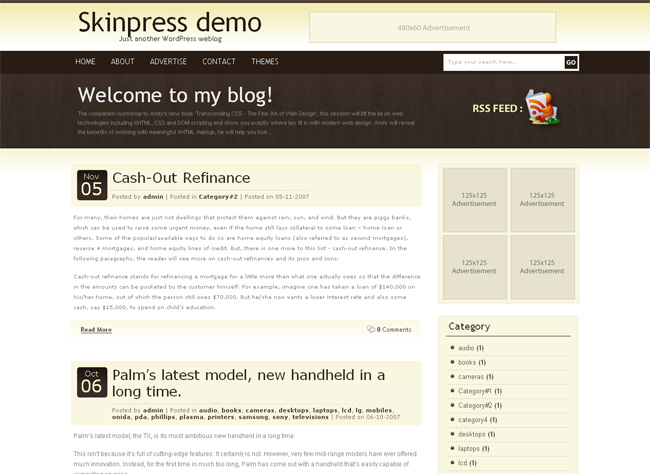The height and width of the screenshot is (474, 650).
Task: Click the comments bubble icon
Action: (371, 329)
